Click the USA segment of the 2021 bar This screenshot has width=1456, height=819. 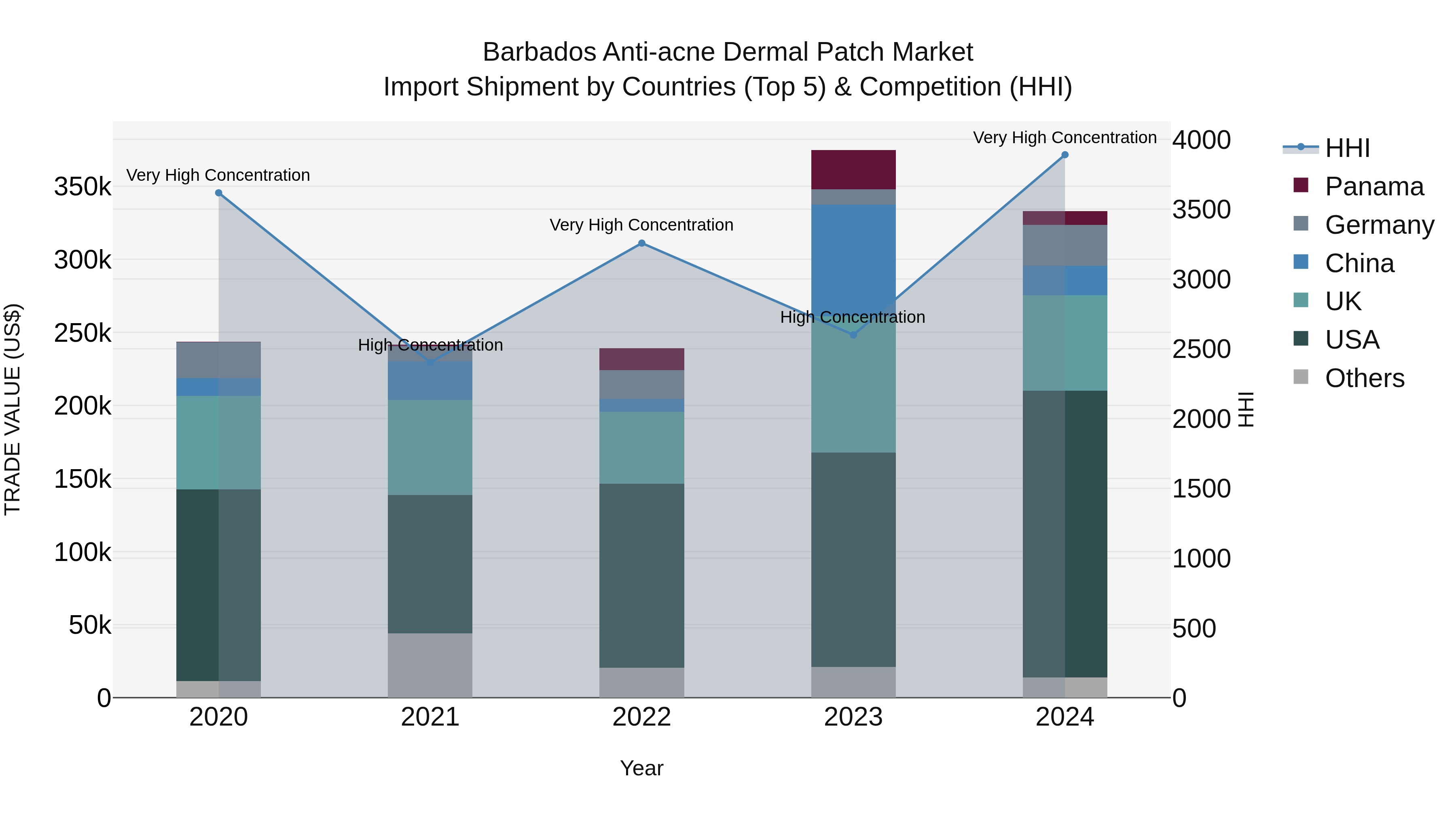(430, 564)
